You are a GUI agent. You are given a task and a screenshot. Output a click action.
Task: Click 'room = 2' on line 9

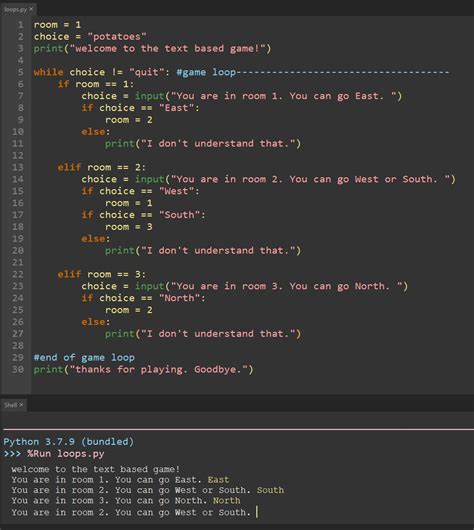pos(129,120)
